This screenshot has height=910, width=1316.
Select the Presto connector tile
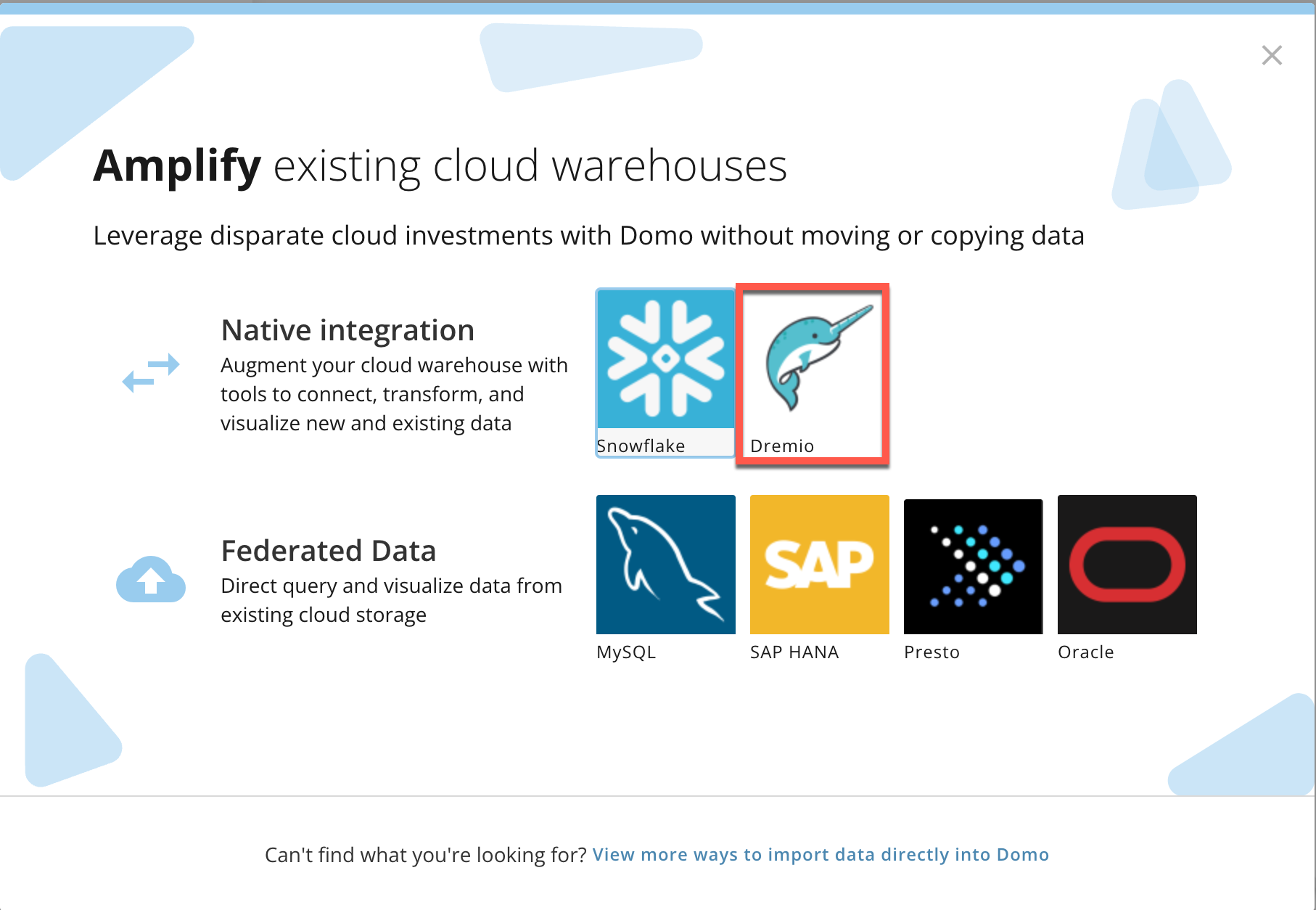point(973,564)
